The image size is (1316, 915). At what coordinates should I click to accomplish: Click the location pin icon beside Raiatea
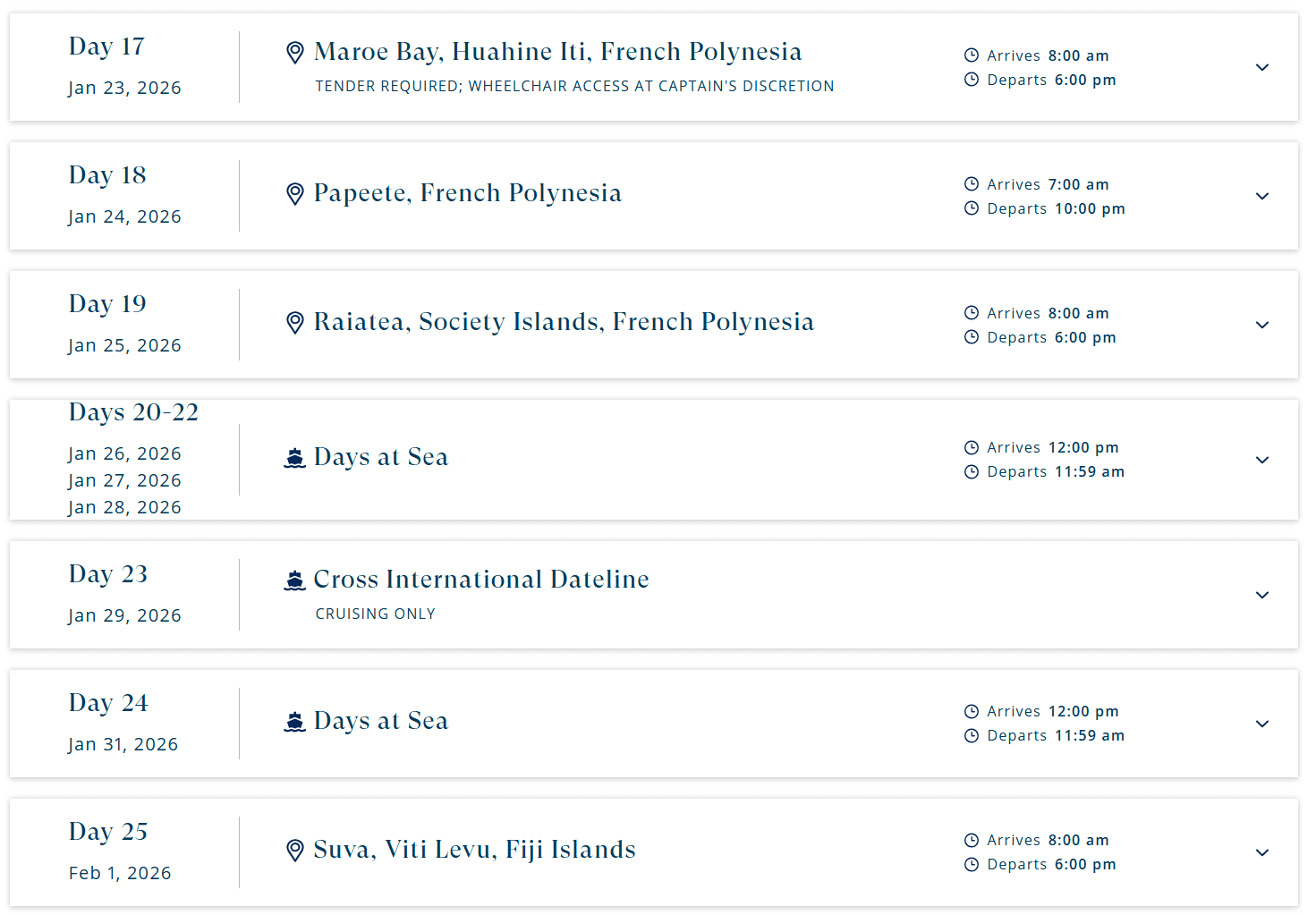click(x=295, y=322)
